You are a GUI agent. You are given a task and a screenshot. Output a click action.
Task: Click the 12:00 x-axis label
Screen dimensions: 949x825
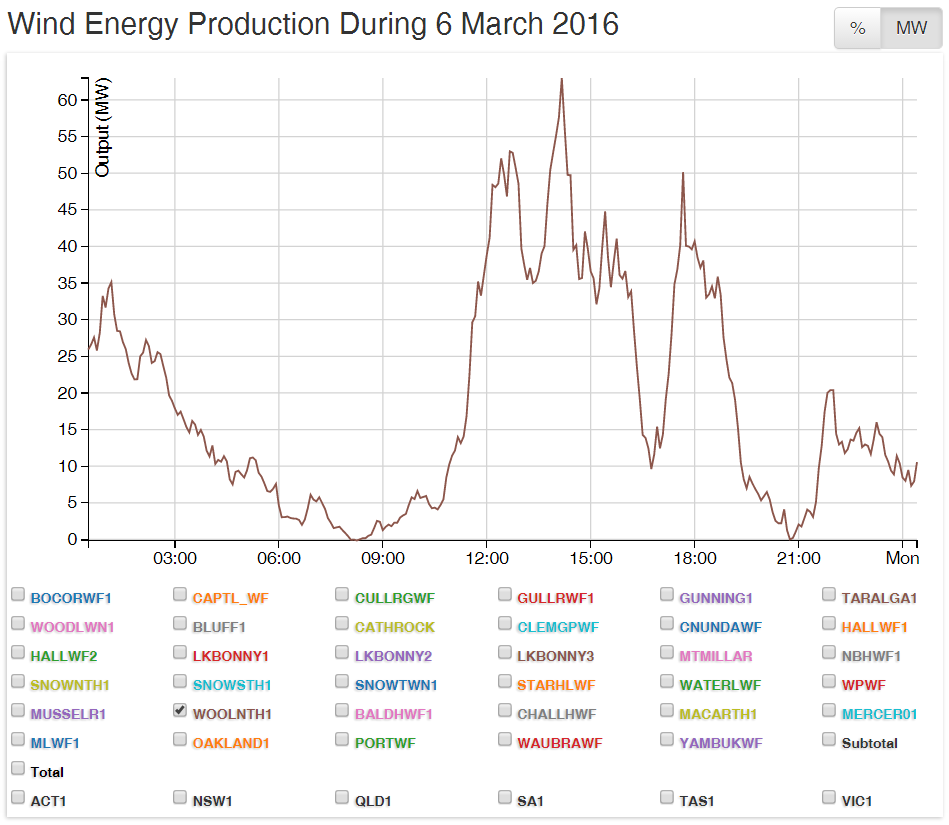pyautogui.click(x=487, y=557)
